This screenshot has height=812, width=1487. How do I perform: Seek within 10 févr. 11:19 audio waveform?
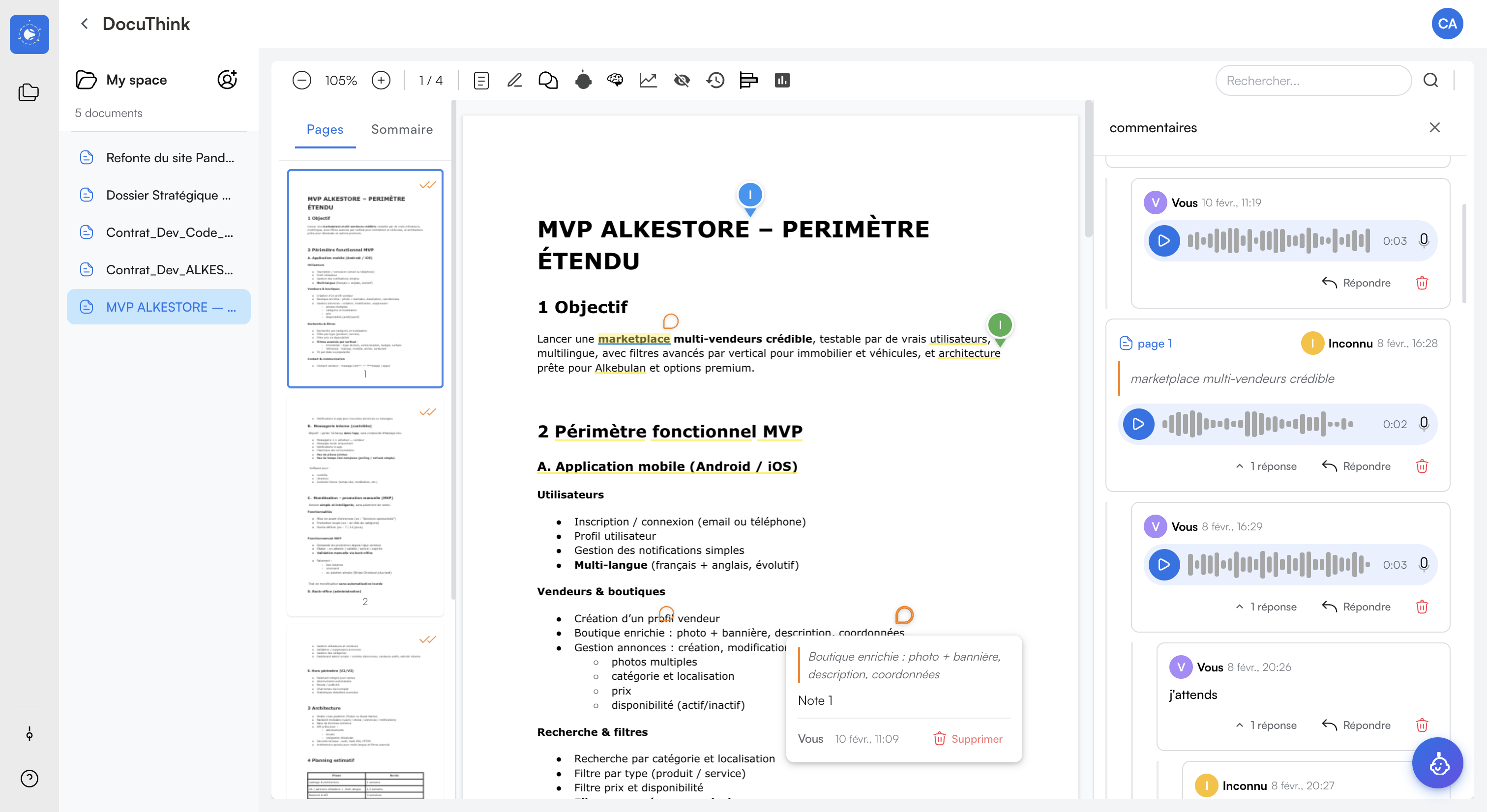click(1278, 241)
